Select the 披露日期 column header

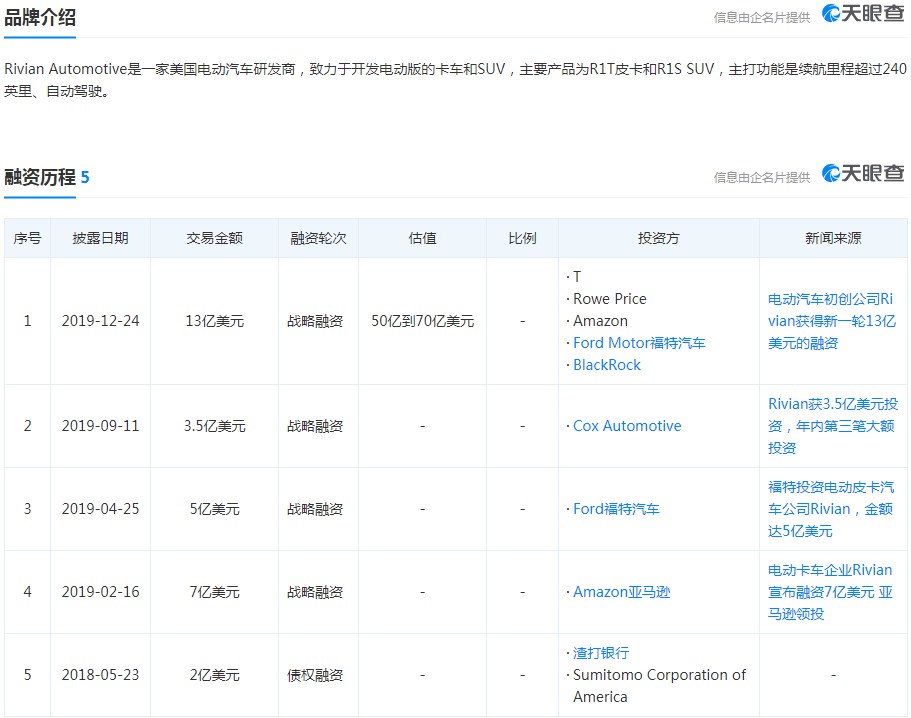click(100, 238)
